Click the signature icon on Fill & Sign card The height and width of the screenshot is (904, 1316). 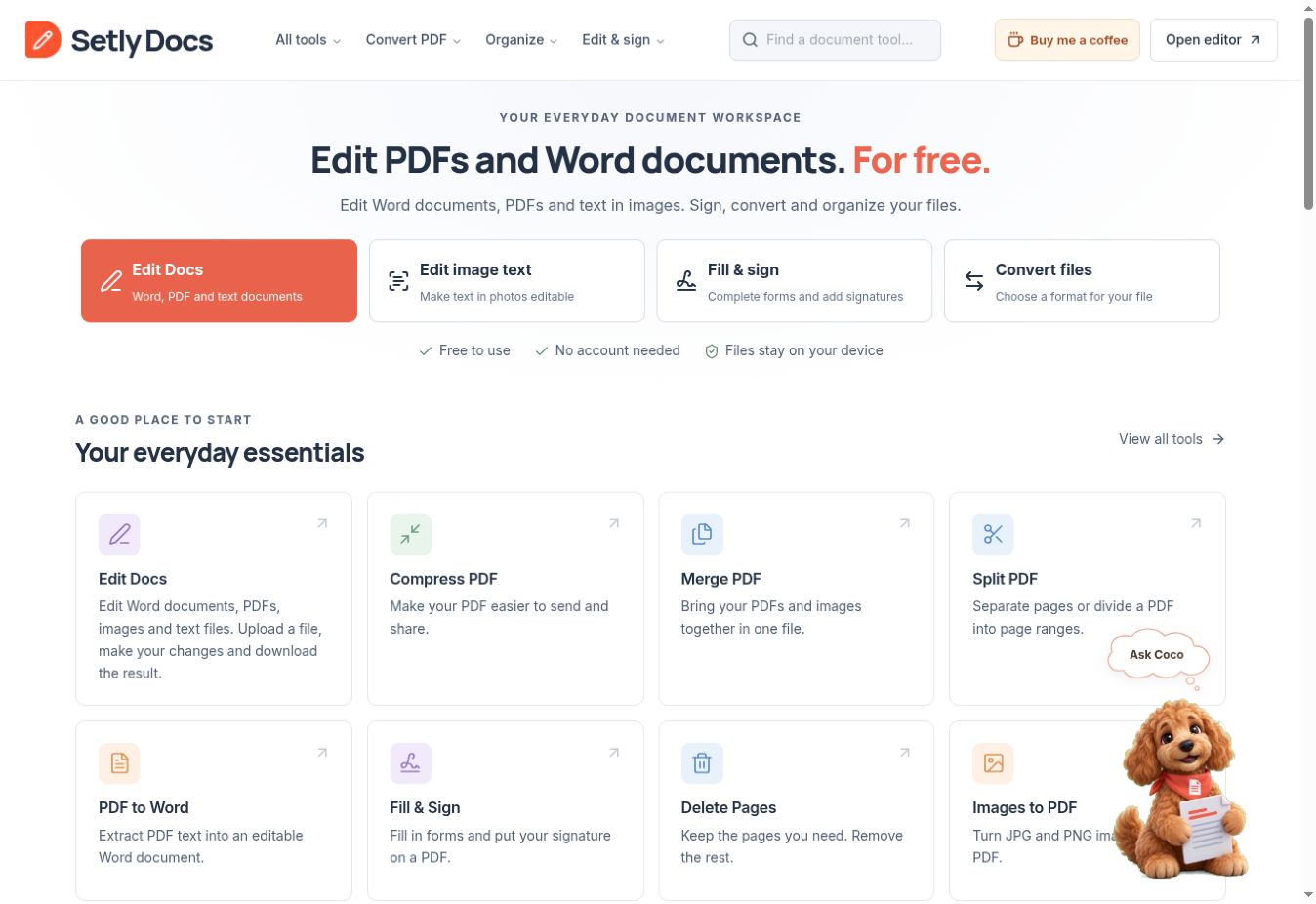point(410,763)
